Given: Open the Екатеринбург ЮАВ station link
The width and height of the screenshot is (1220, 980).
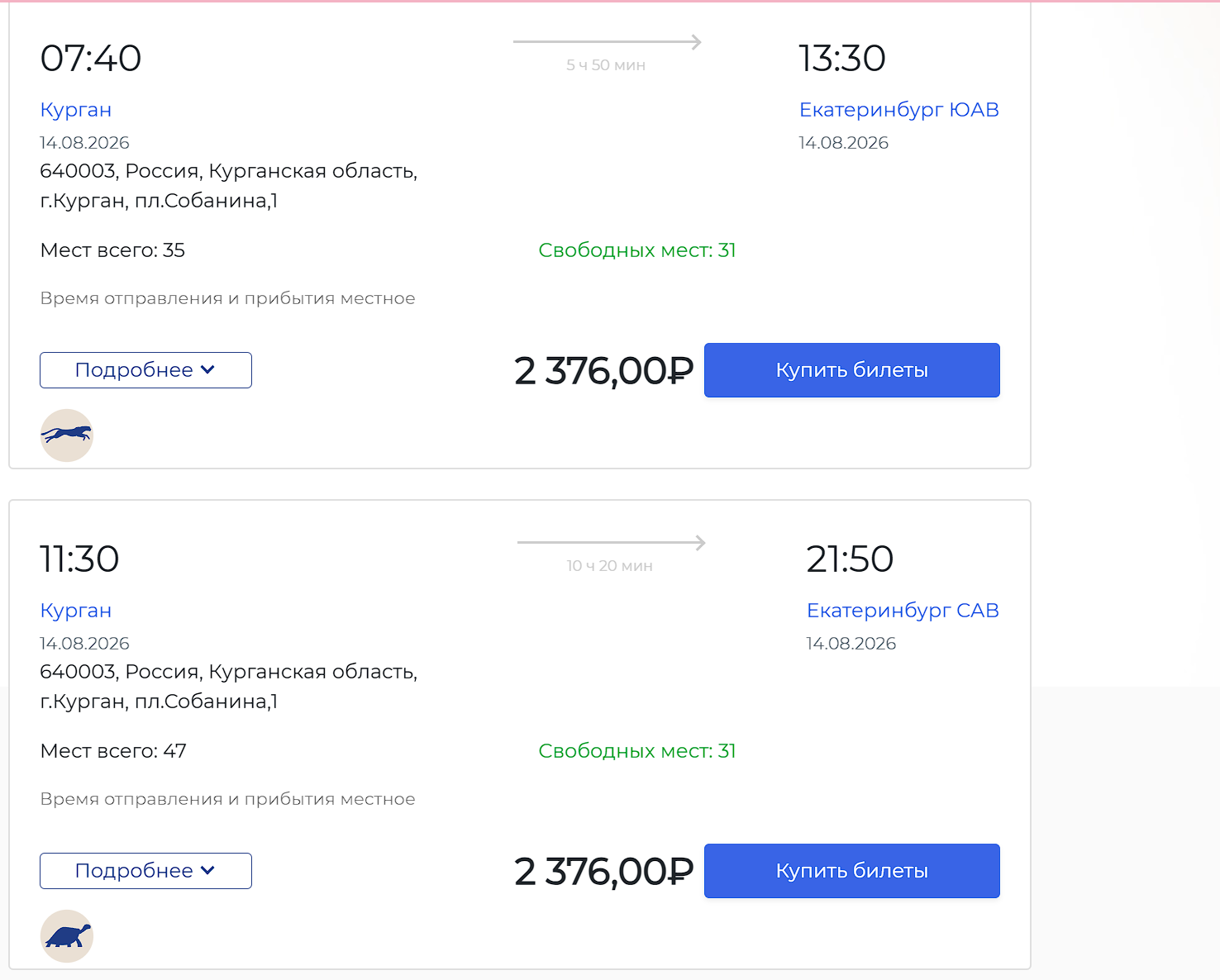Looking at the screenshot, I should pos(899,110).
